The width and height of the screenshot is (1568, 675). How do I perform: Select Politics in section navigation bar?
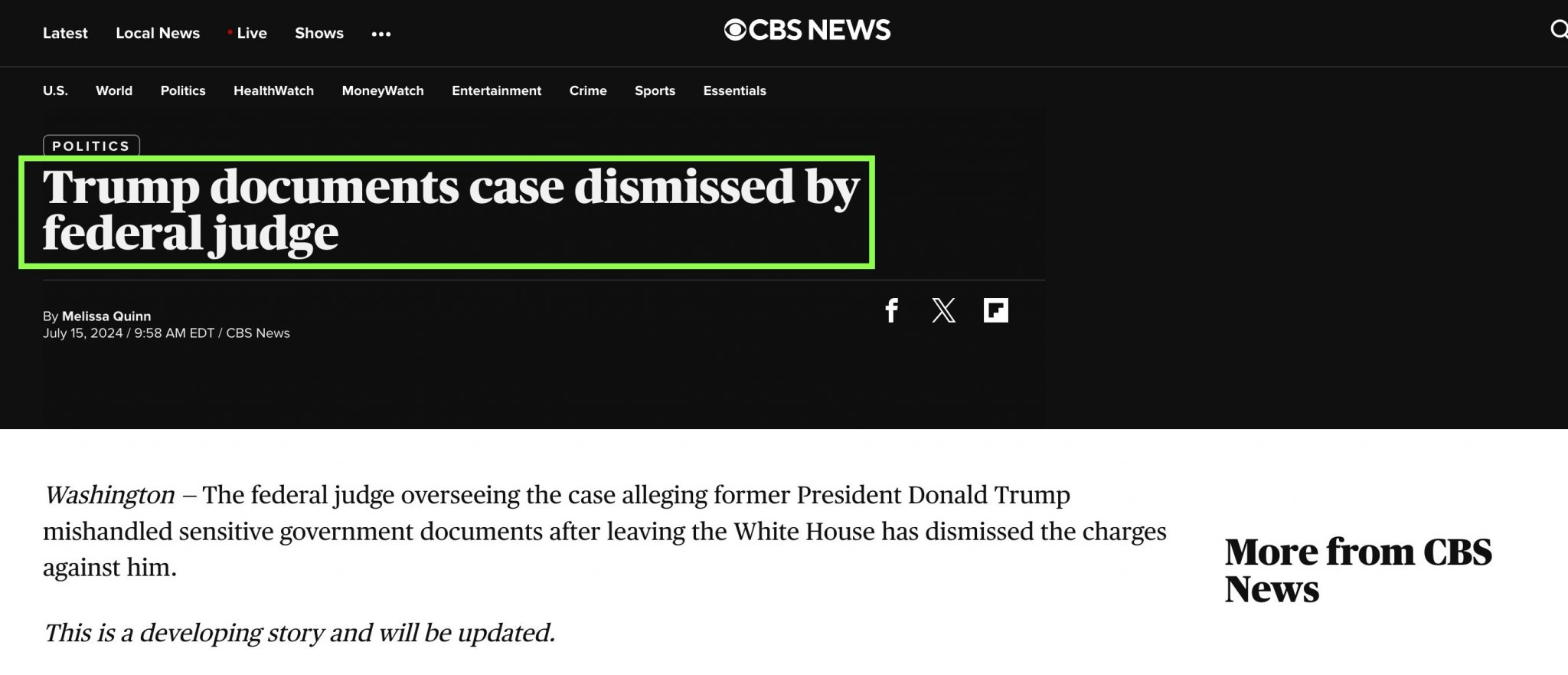(x=183, y=90)
